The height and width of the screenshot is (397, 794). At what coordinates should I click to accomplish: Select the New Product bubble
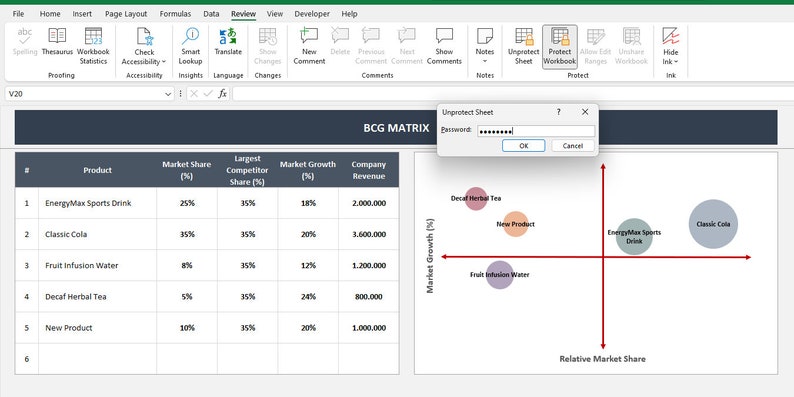pyautogui.click(x=515, y=224)
